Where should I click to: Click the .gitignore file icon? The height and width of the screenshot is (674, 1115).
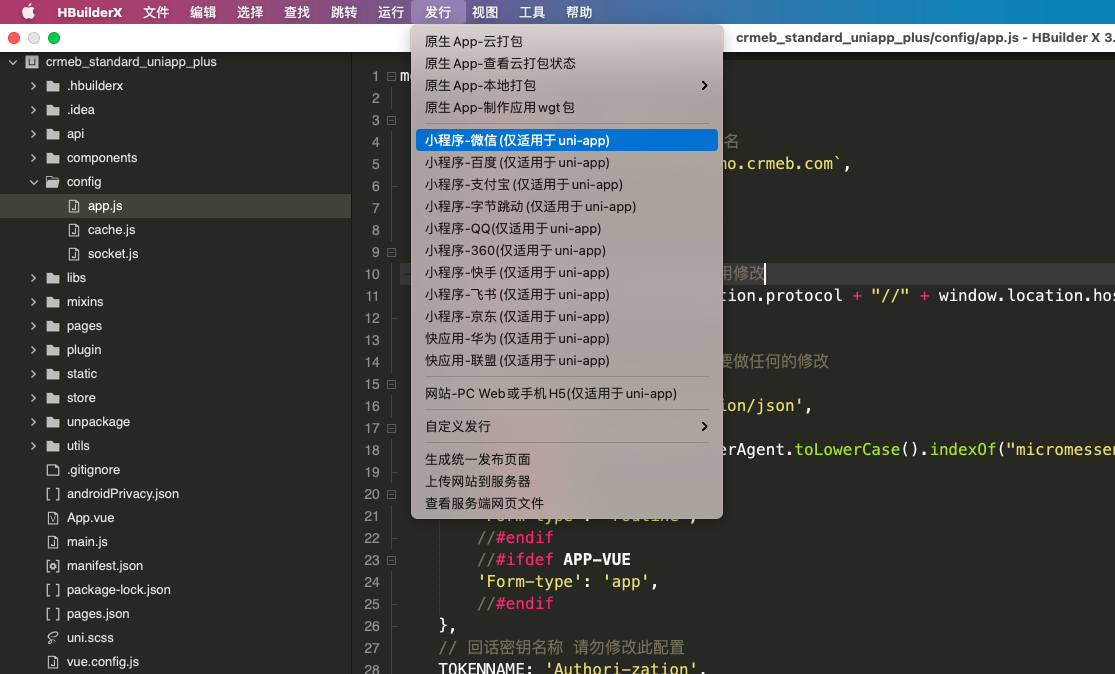pos(53,470)
